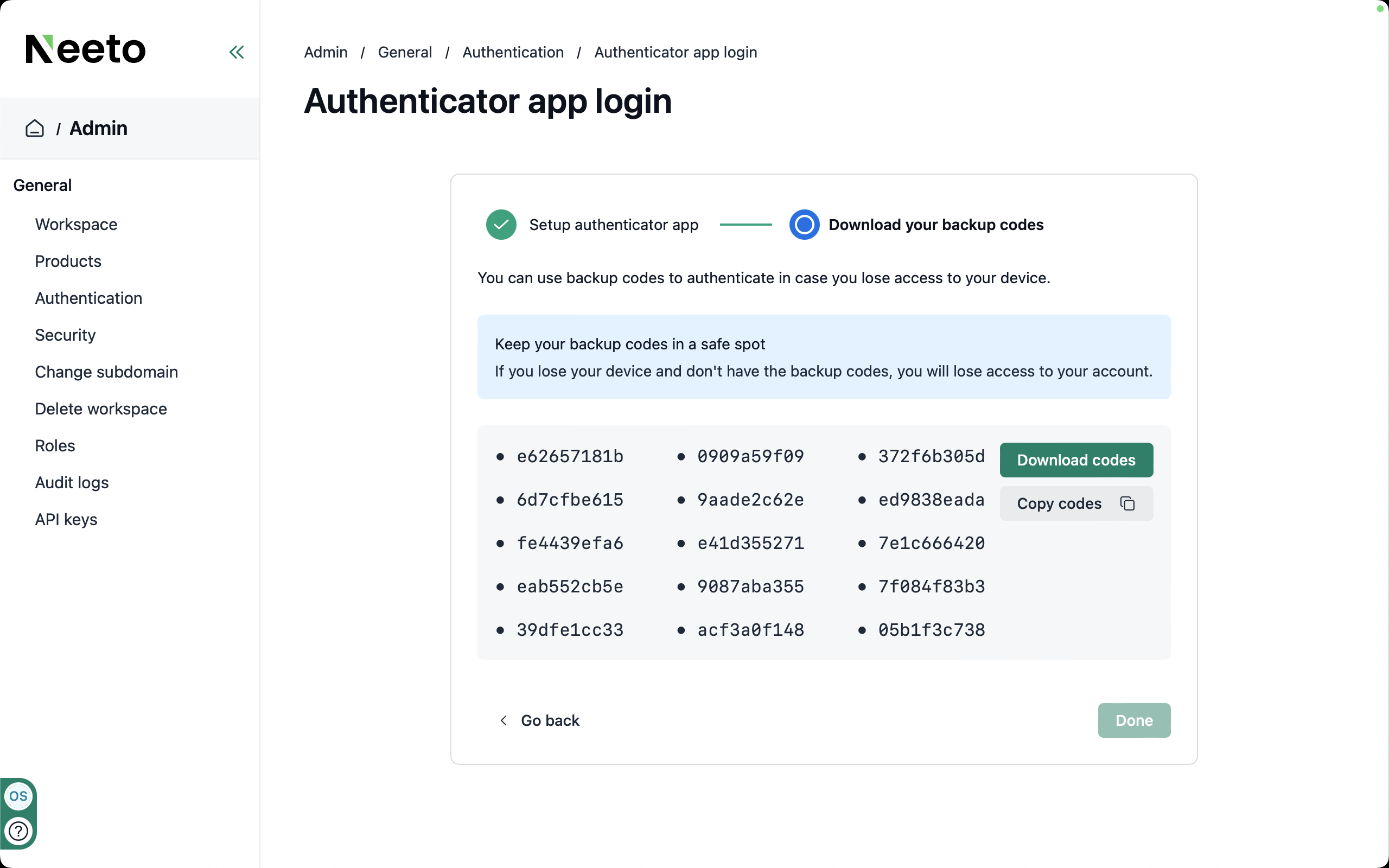Click the General breadcrumb link
Viewport: 1389px width, 868px height.
405,52
